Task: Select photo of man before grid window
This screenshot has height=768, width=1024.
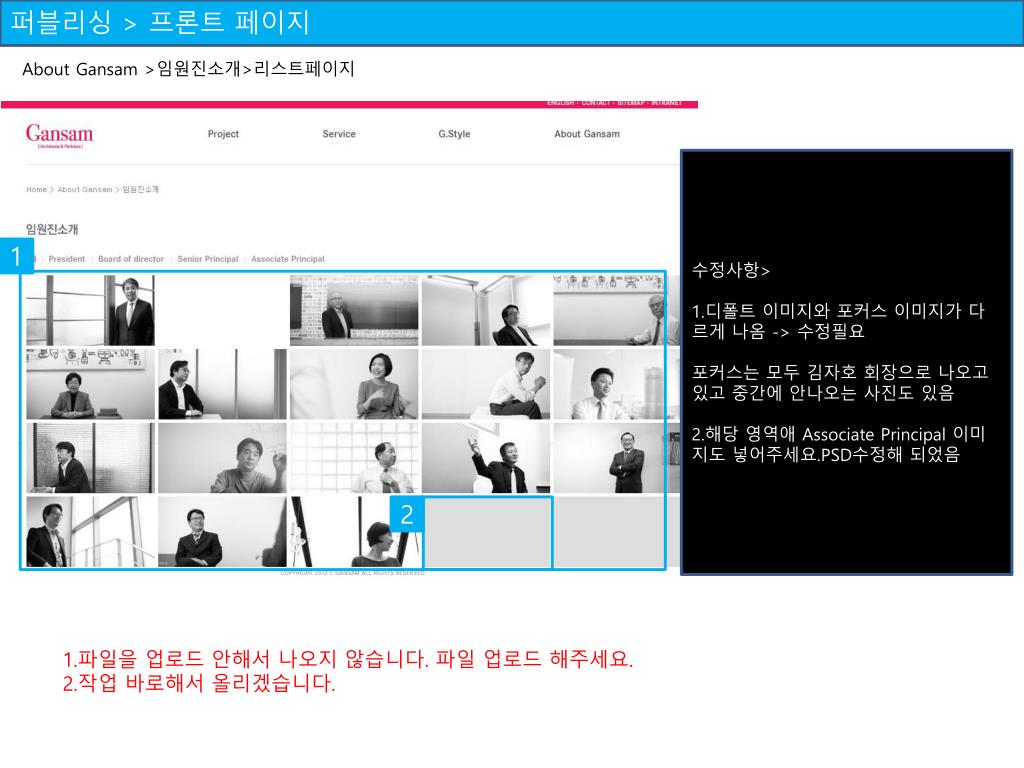Action: (354, 458)
